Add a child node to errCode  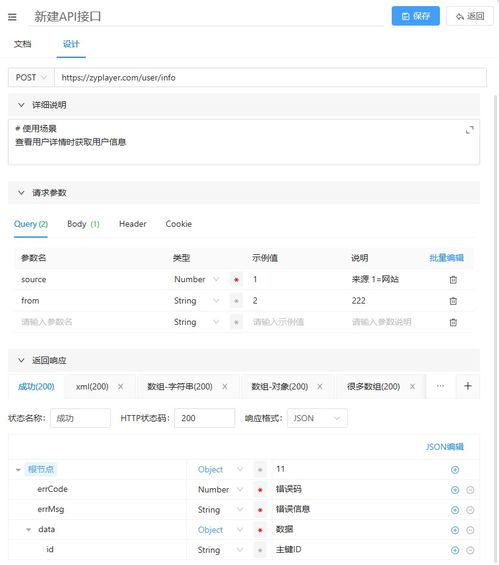click(455, 490)
